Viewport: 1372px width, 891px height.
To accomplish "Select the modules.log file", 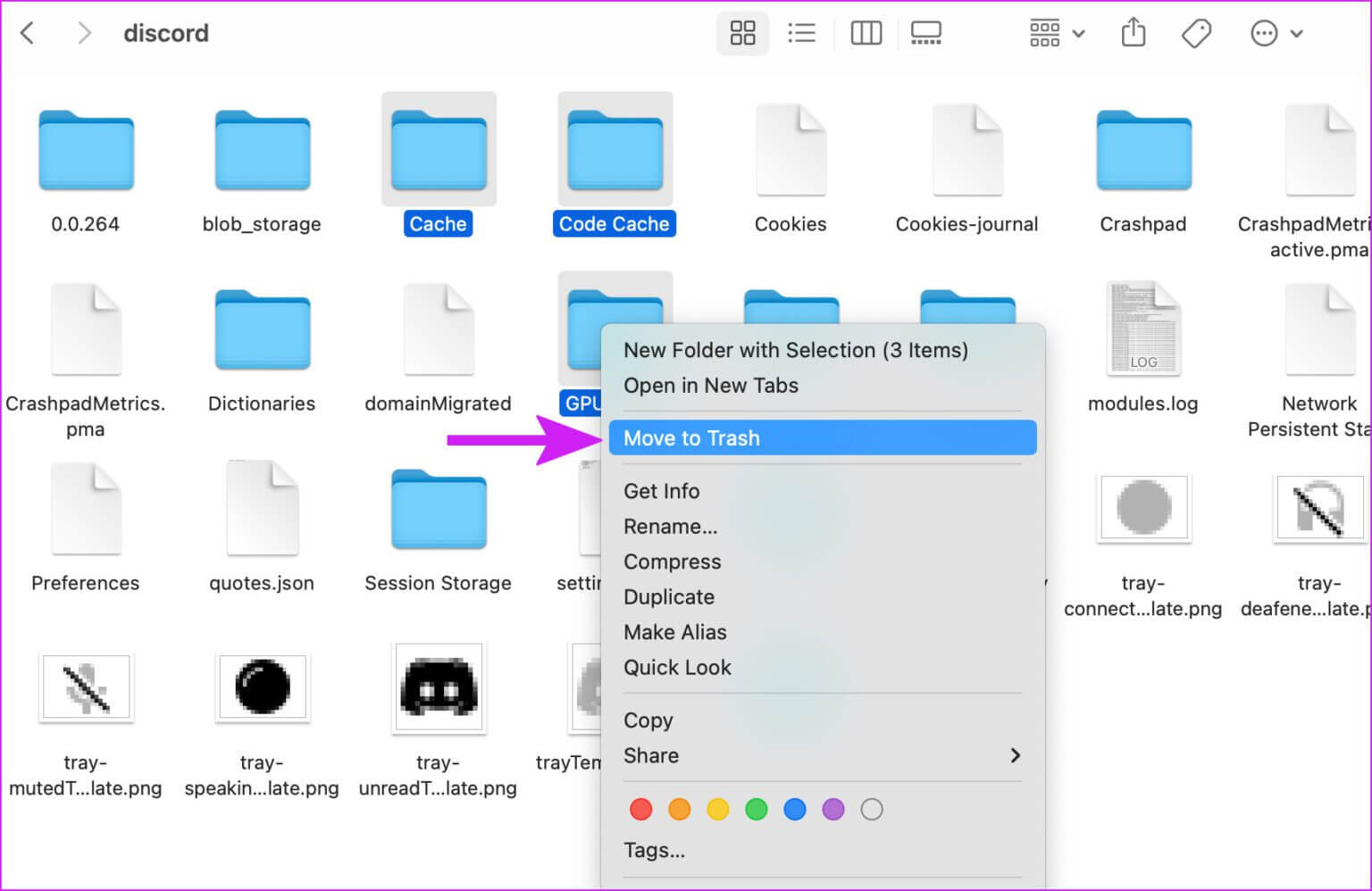I will [1143, 328].
